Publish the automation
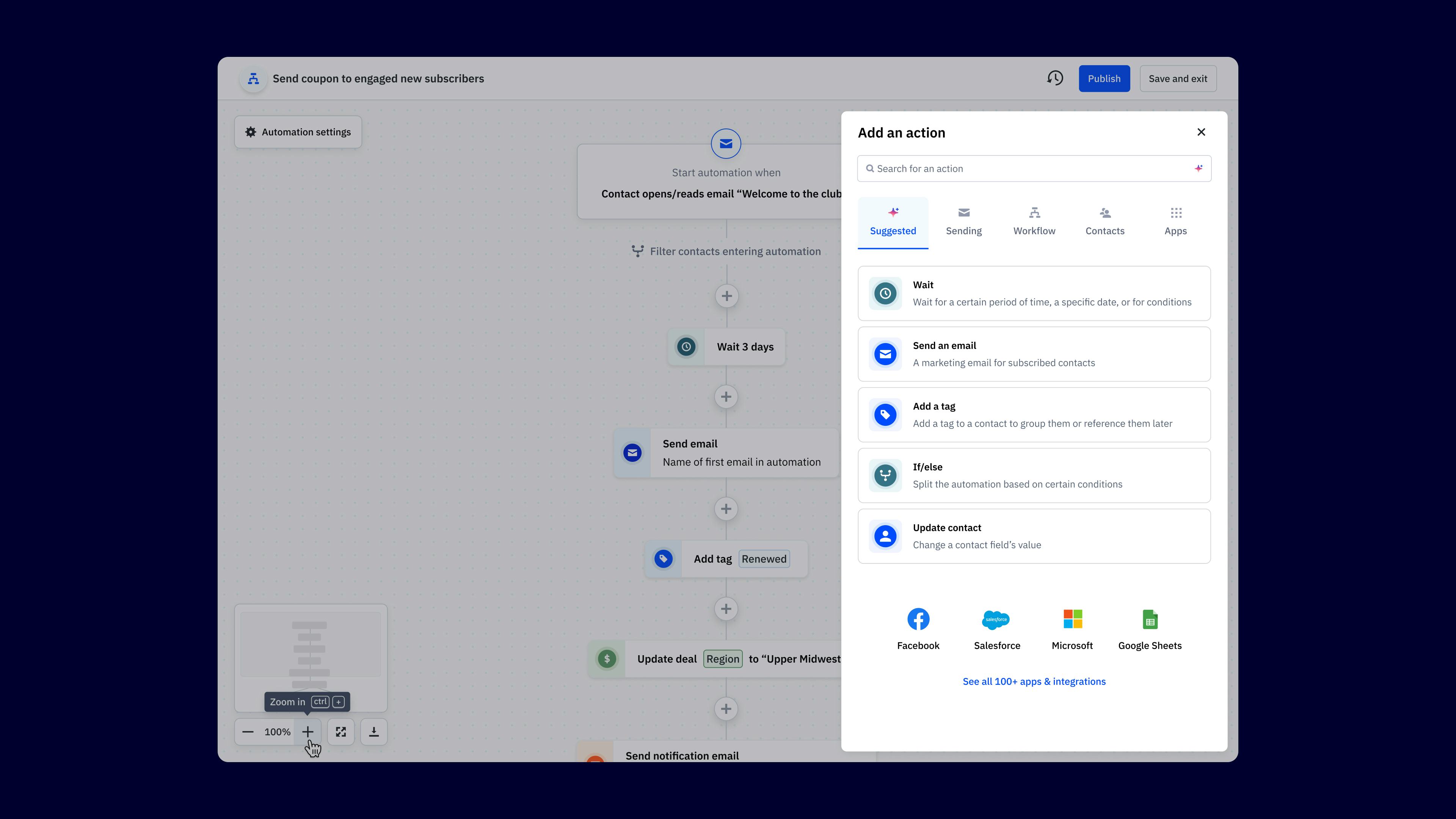1456x819 pixels. [x=1104, y=78]
